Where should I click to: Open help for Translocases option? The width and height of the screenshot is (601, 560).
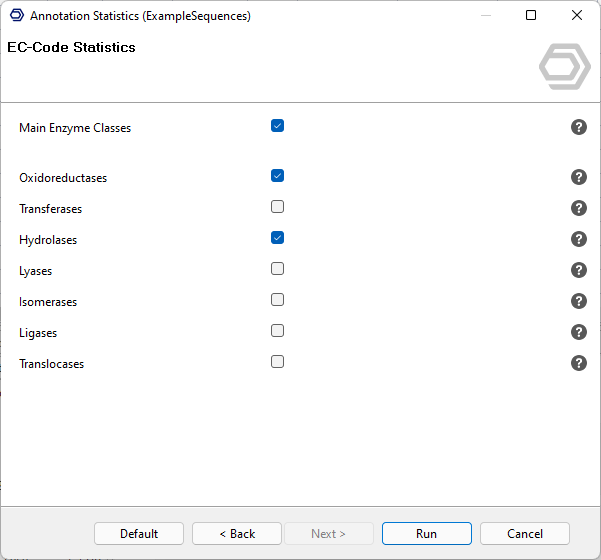coord(578,363)
